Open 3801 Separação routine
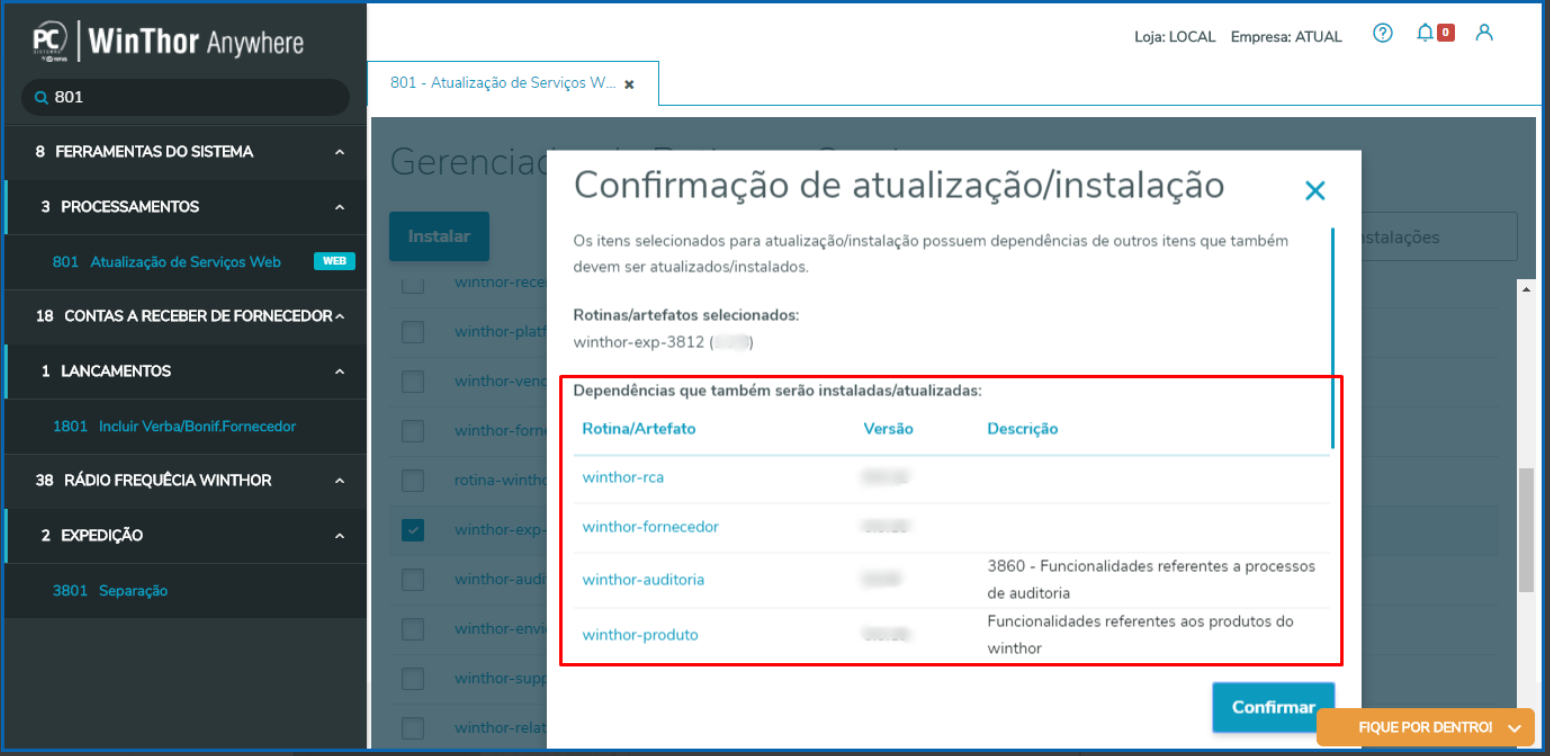This screenshot has height=756, width=1550. (x=110, y=591)
